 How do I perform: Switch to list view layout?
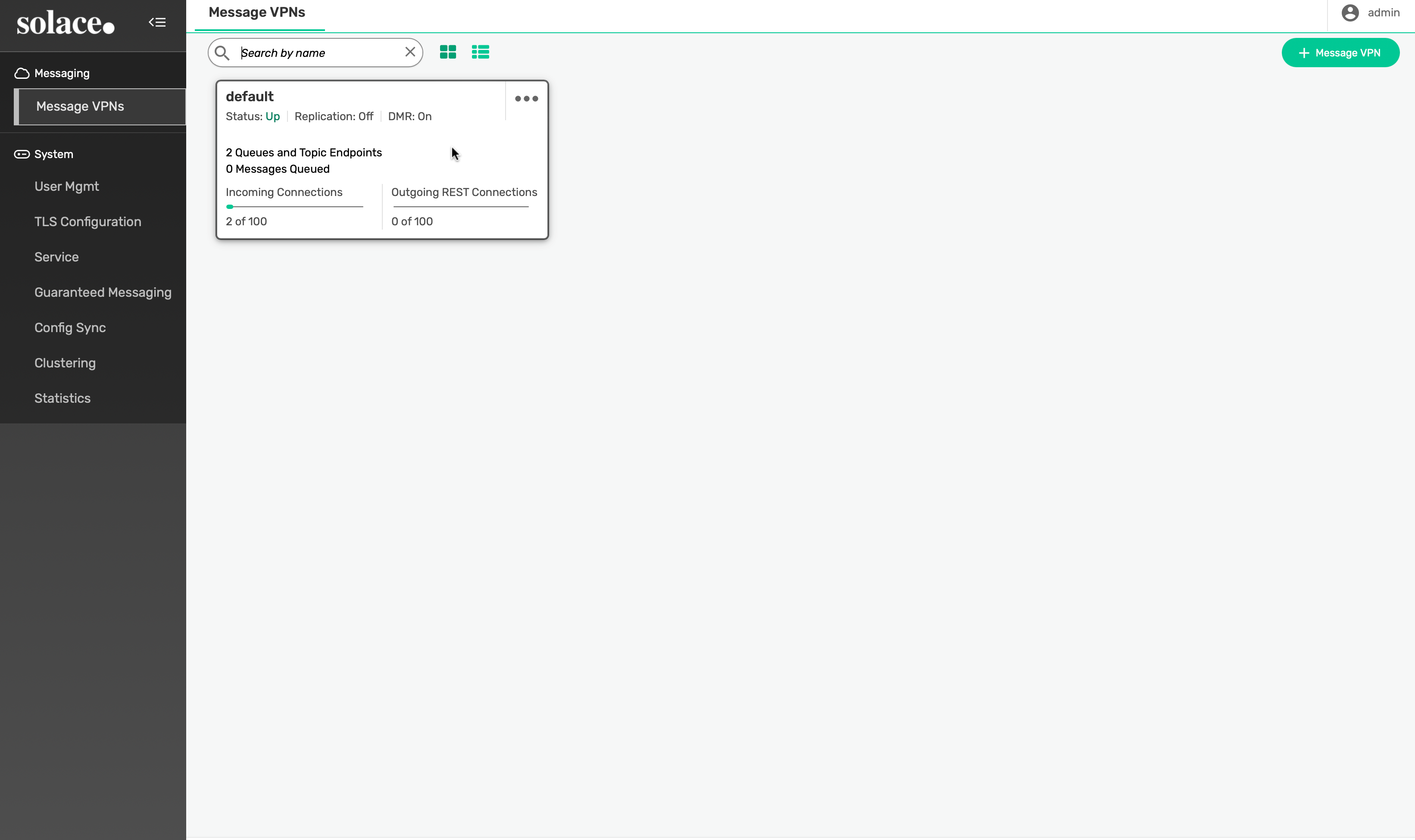coord(480,52)
